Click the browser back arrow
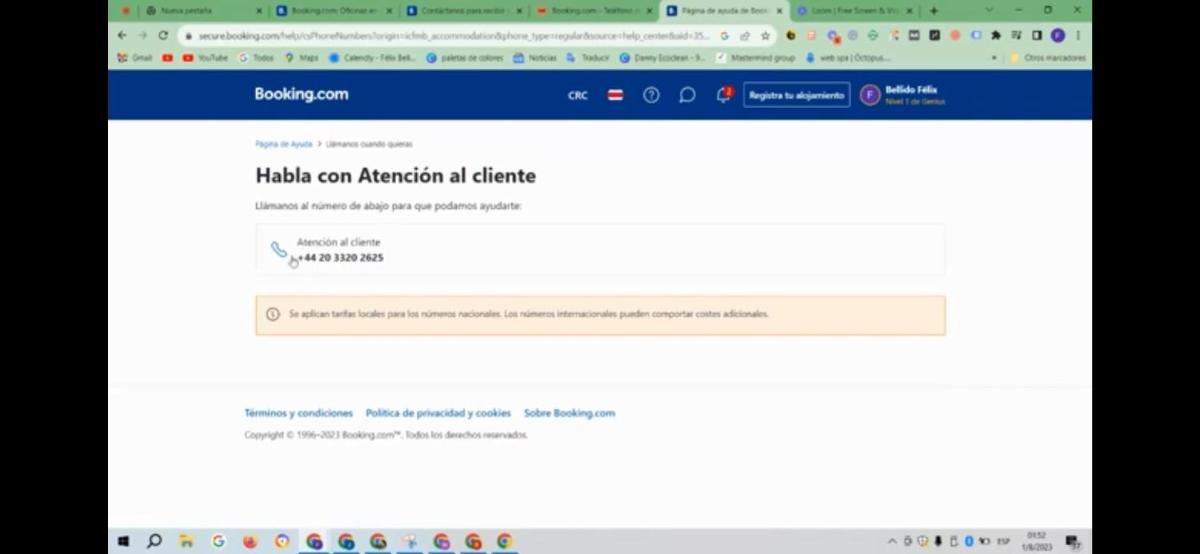 [122, 35]
